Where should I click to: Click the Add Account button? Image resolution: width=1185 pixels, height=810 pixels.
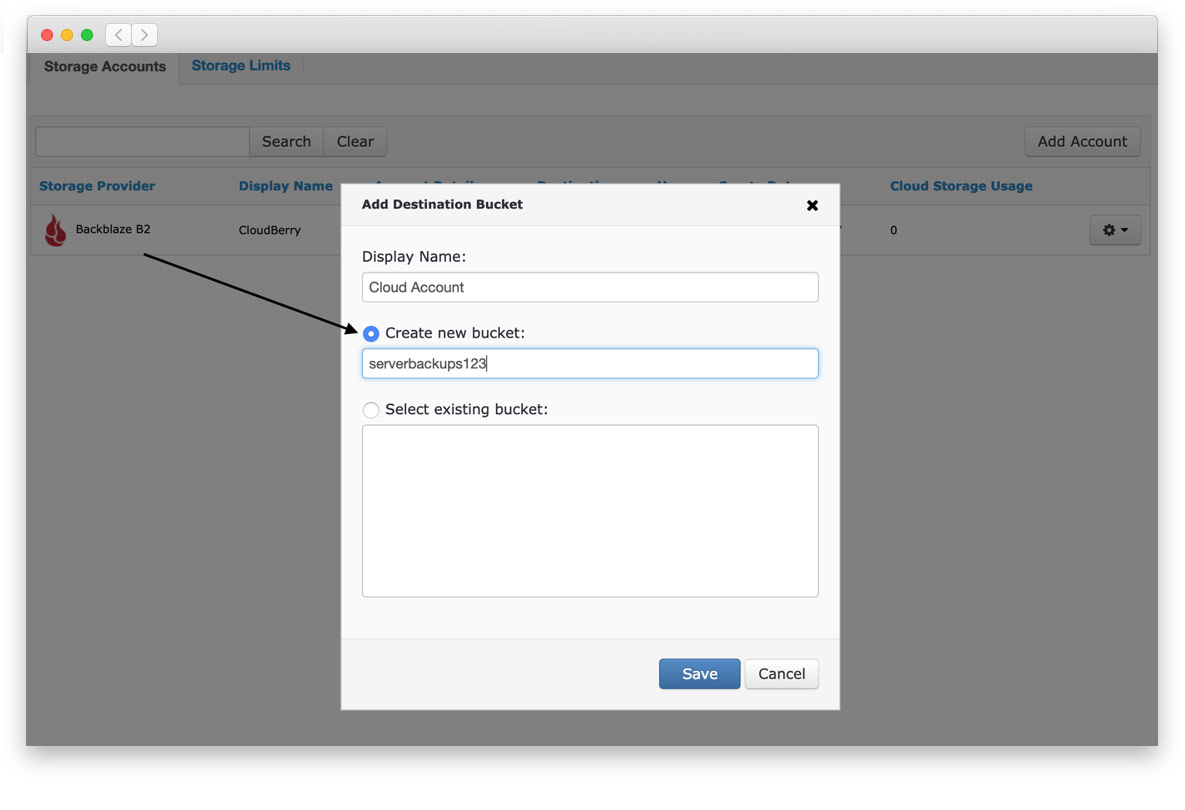[1081, 142]
